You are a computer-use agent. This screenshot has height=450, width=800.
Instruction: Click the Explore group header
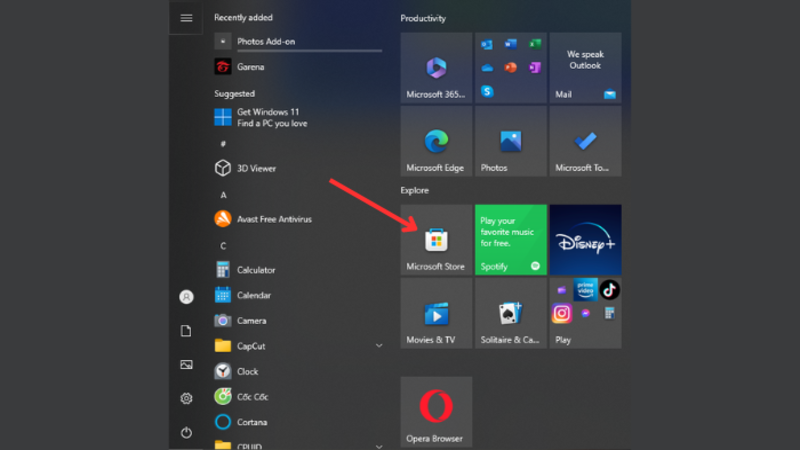pos(414,190)
